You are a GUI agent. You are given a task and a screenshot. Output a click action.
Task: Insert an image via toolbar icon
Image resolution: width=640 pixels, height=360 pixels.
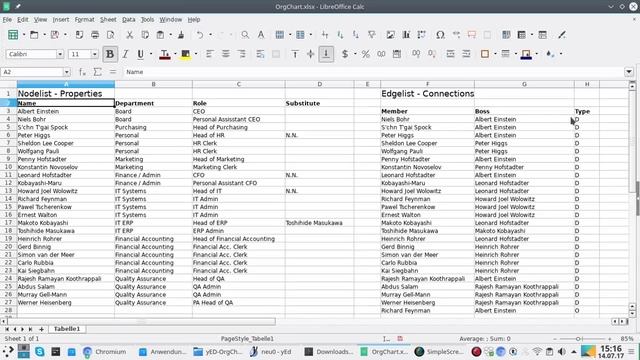(x=391, y=35)
